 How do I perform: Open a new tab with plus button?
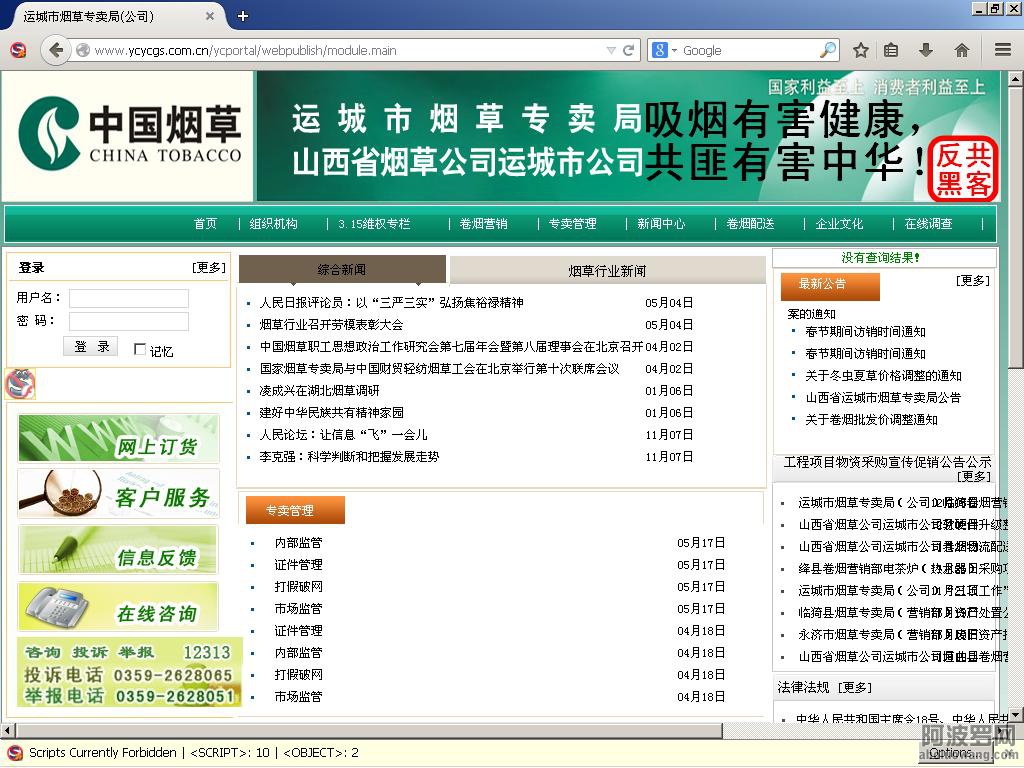(x=242, y=16)
